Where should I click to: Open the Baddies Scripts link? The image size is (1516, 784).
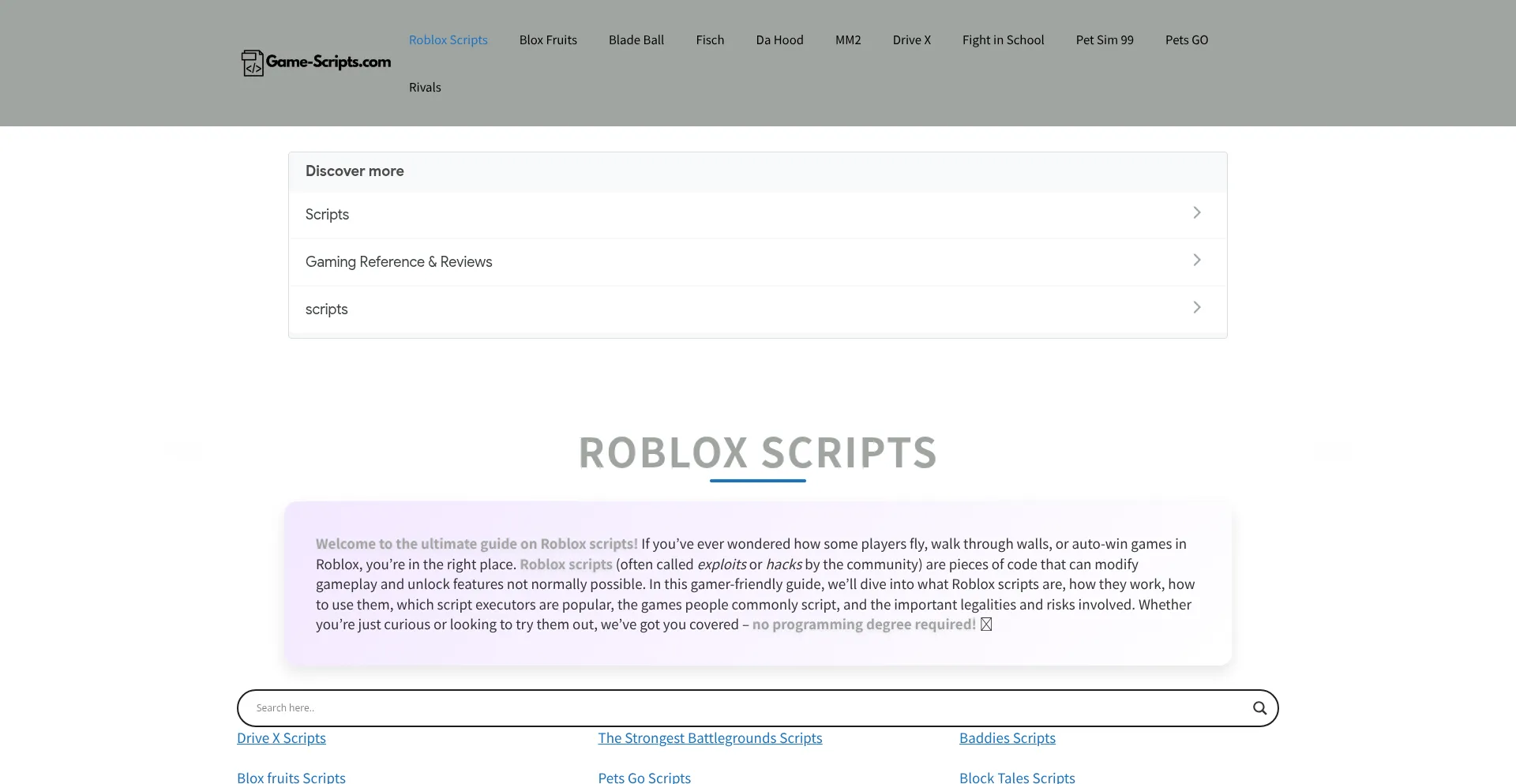[x=1008, y=738]
